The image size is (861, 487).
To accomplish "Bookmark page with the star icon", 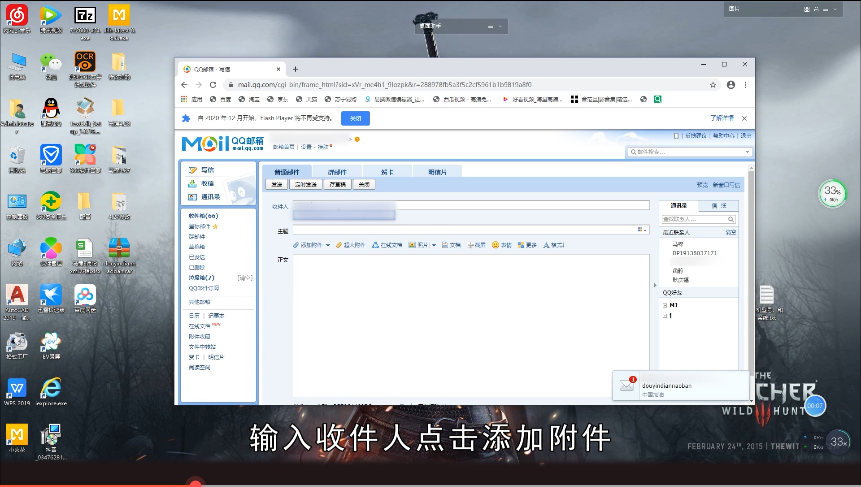I will (713, 85).
